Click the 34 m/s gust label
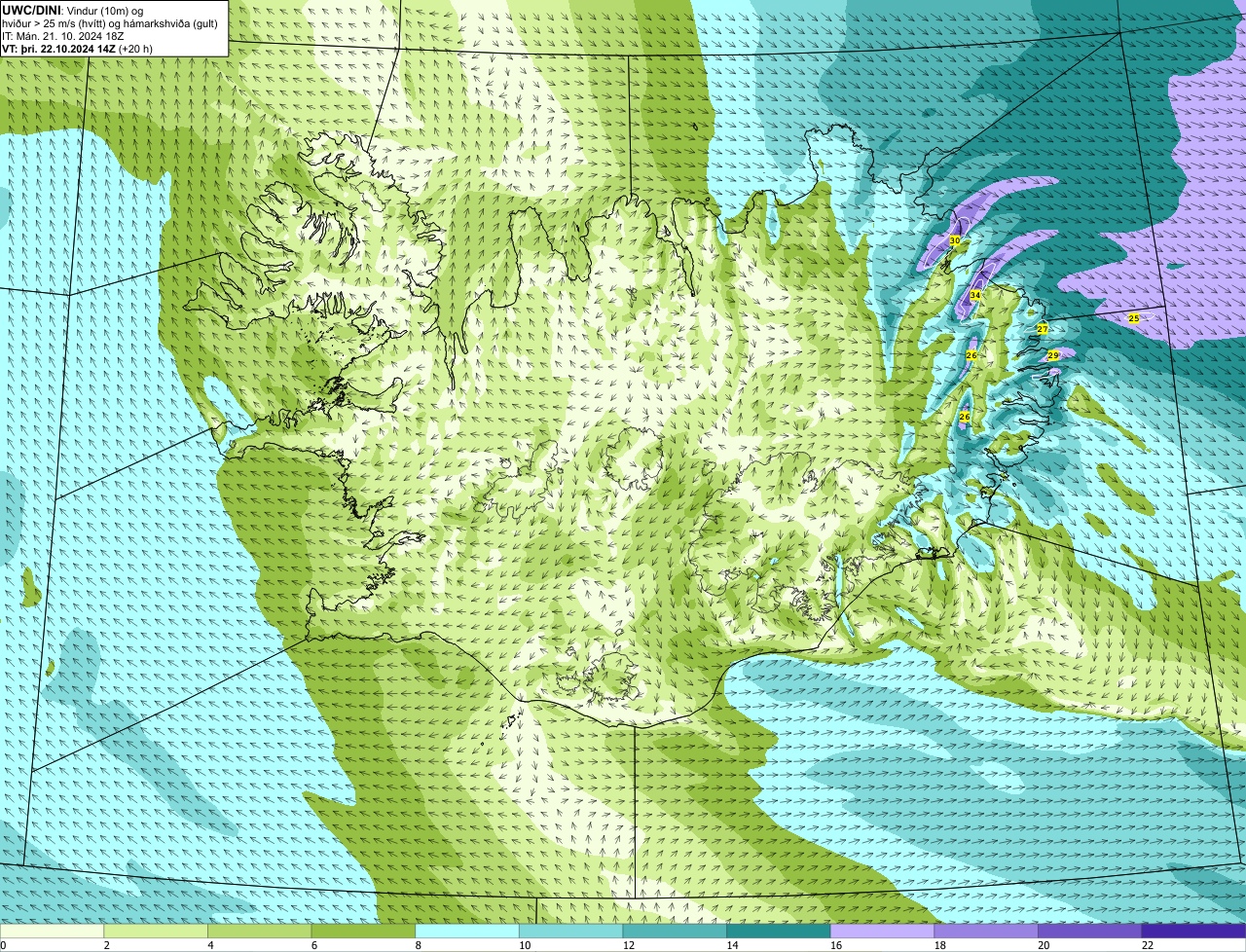The image size is (1246, 952). 974,295
